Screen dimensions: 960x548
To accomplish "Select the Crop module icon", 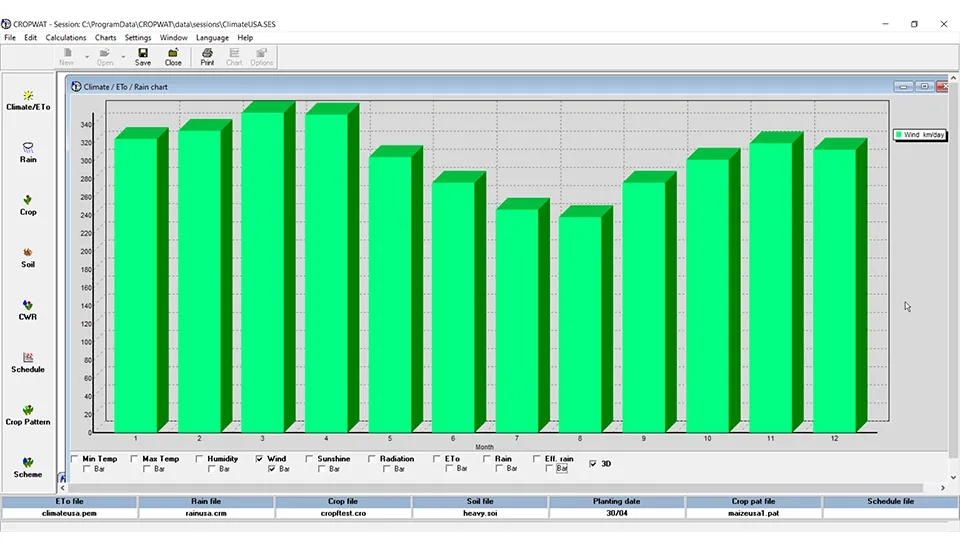I will (x=28, y=204).
